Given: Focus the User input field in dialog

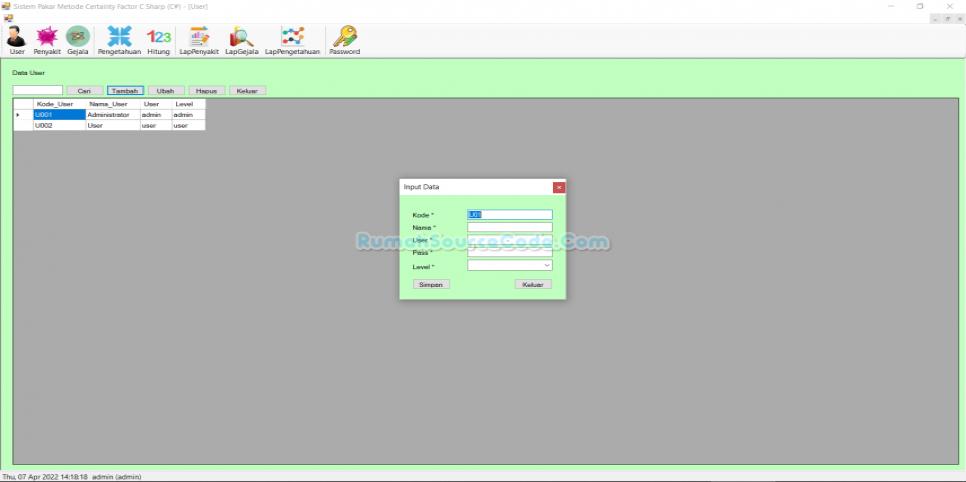Looking at the screenshot, I should click(509, 239).
